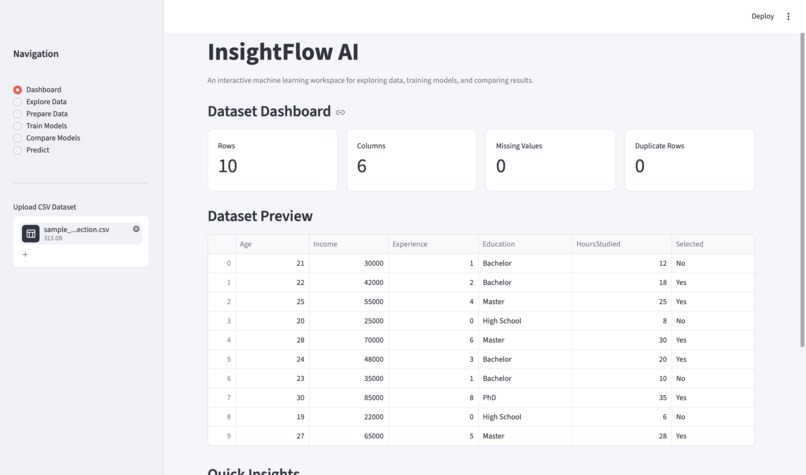Click the sample_...ection.csv file name

pyautogui.click(x=77, y=229)
